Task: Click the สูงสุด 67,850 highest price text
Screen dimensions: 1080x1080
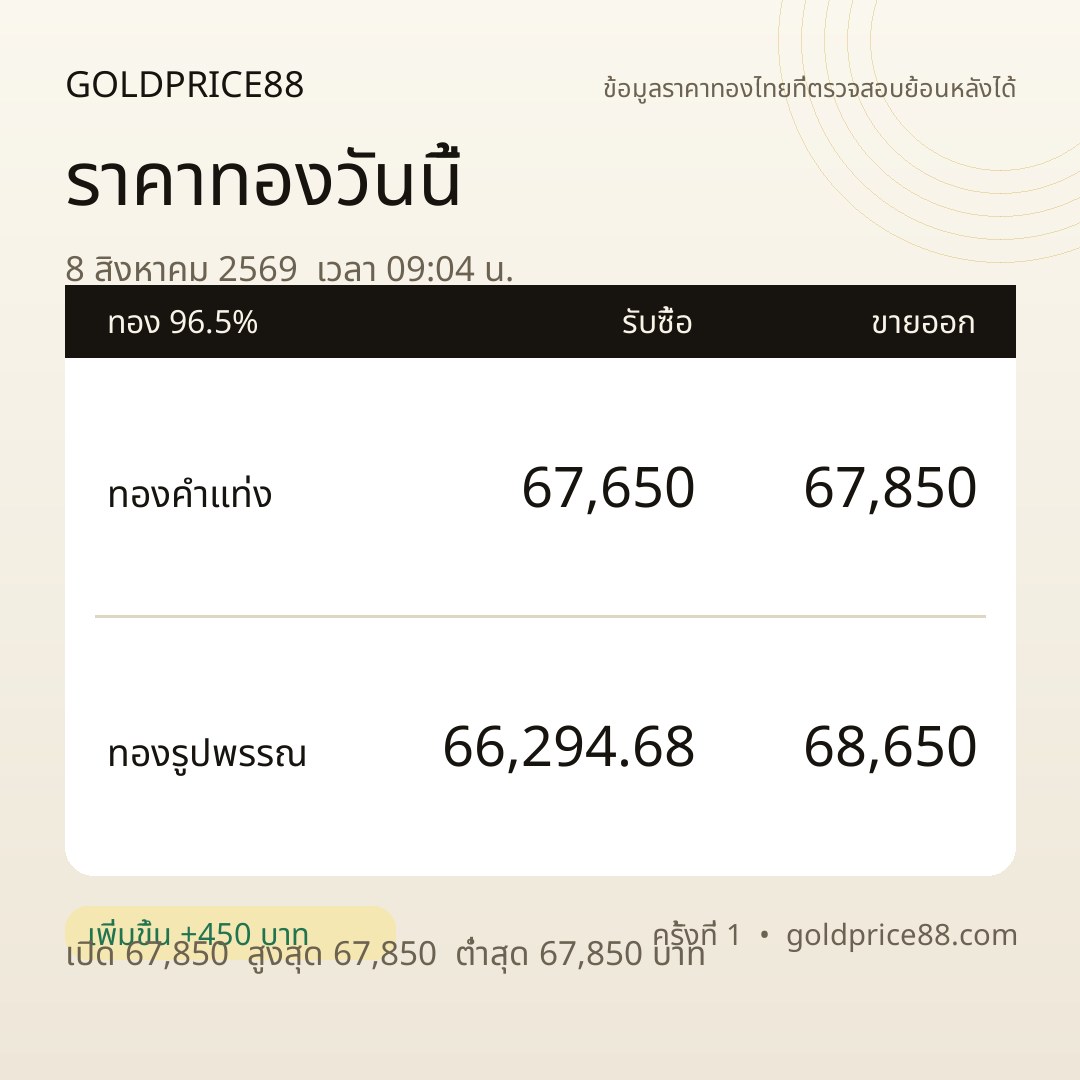Action: pos(342,954)
